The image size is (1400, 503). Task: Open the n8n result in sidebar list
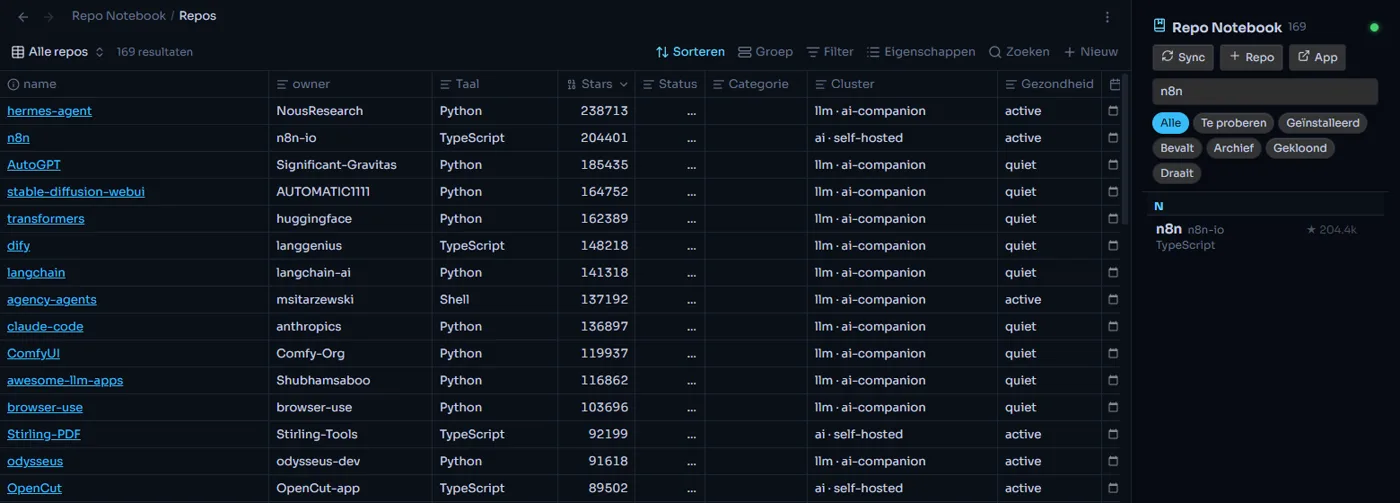tap(1265, 236)
